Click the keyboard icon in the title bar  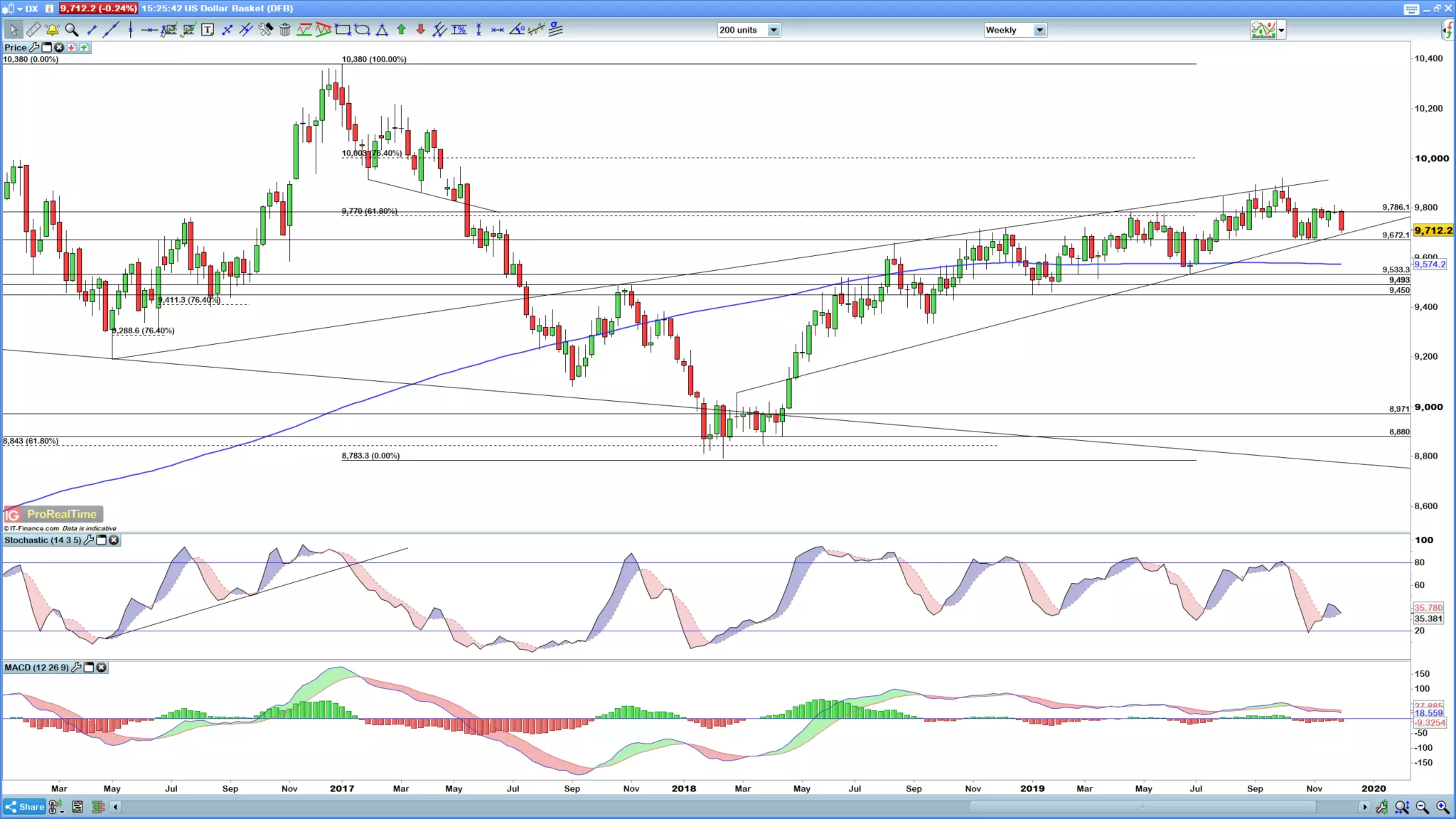tap(1411, 9)
